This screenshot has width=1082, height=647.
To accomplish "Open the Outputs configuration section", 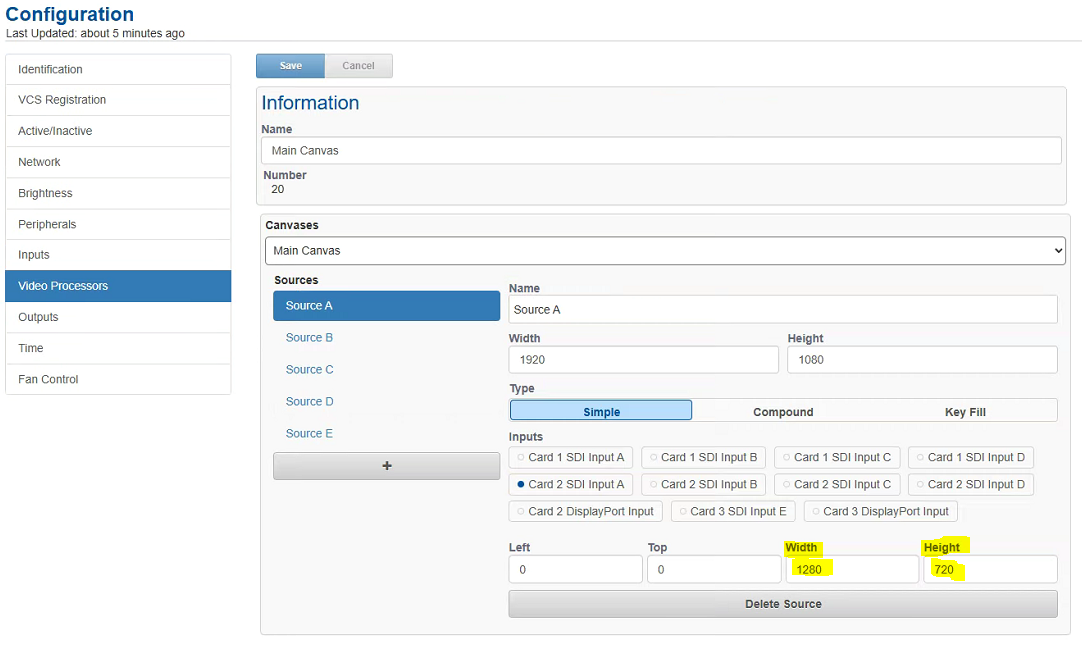I will click(118, 317).
